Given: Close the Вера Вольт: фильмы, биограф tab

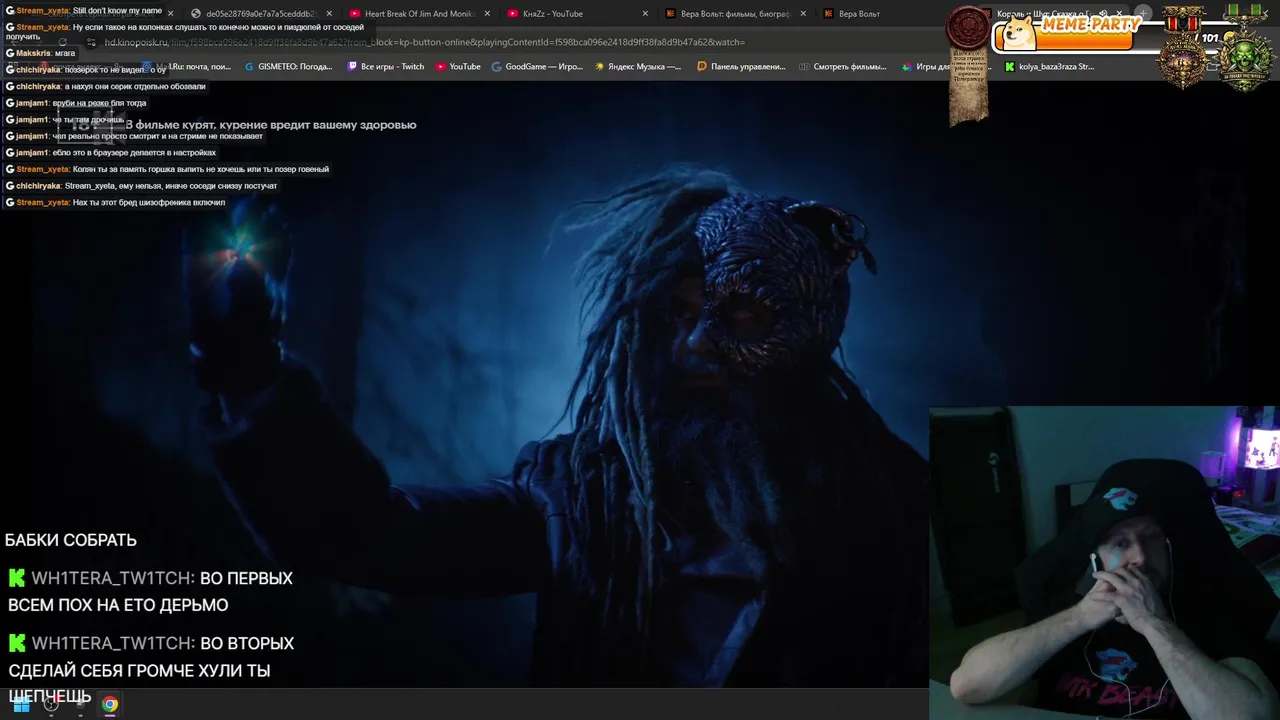Looking at the screenshot, I should tap(803, 14).
